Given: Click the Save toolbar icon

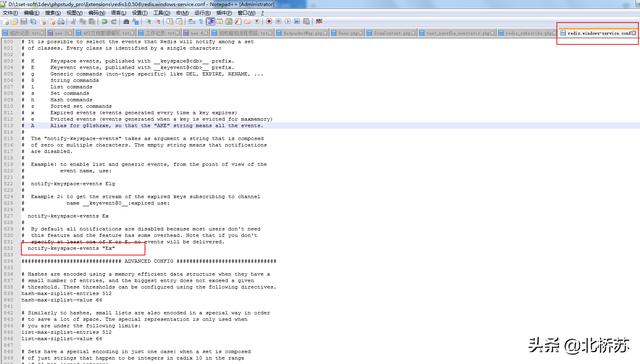Looking at the screenshot, I should click(x=24, y=22).
